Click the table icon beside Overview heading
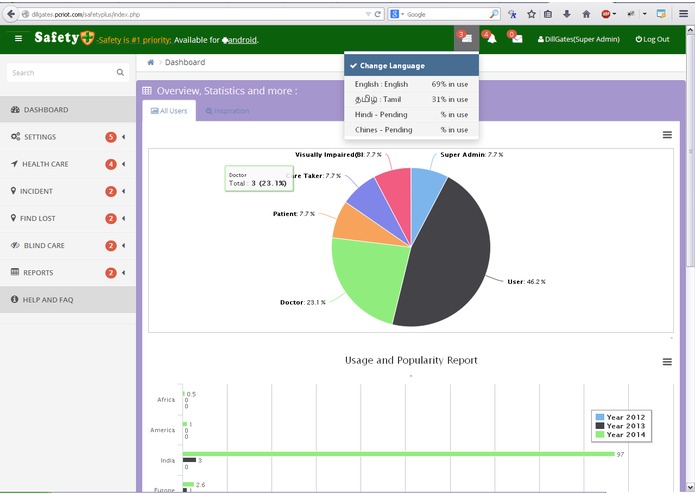Image resolution: width=695 pixels, height=494 pixels. click(x=147, y=91)
